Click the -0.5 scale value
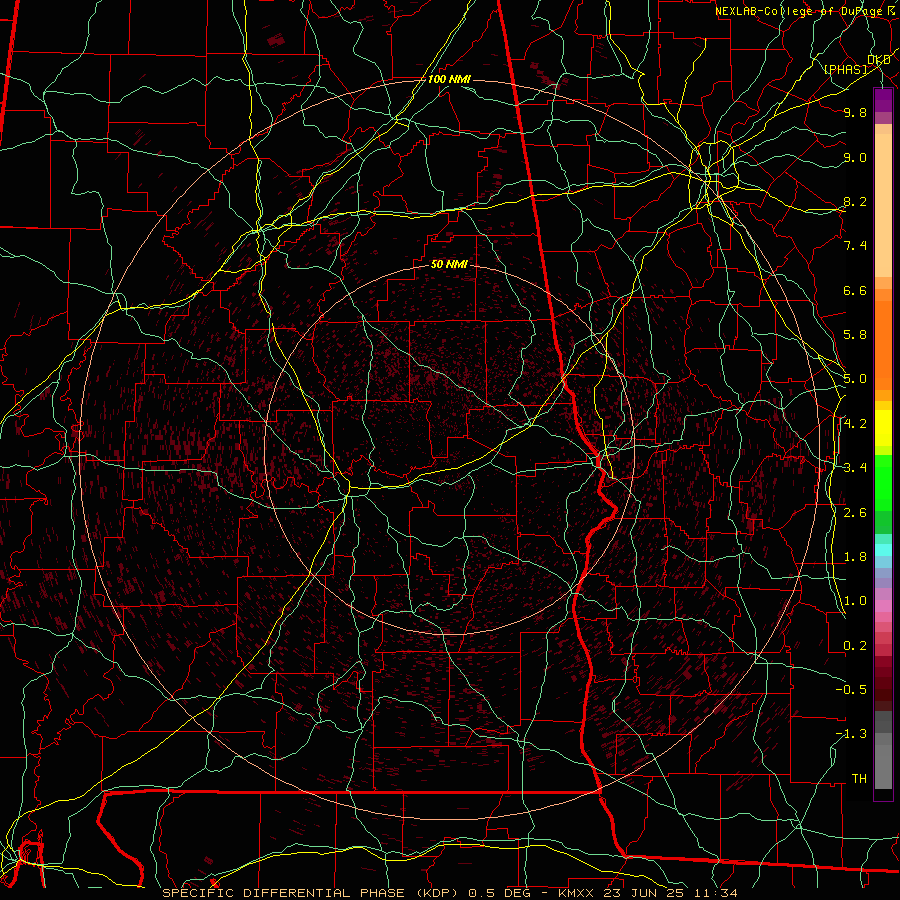This screenshot has height=900, width=900. (851, 690)
